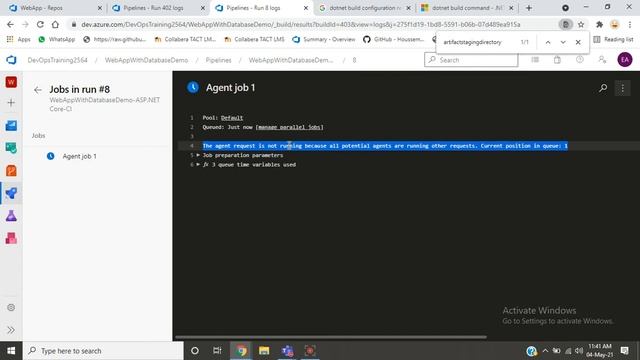Open project settings gear icon

tap(11, 307)
